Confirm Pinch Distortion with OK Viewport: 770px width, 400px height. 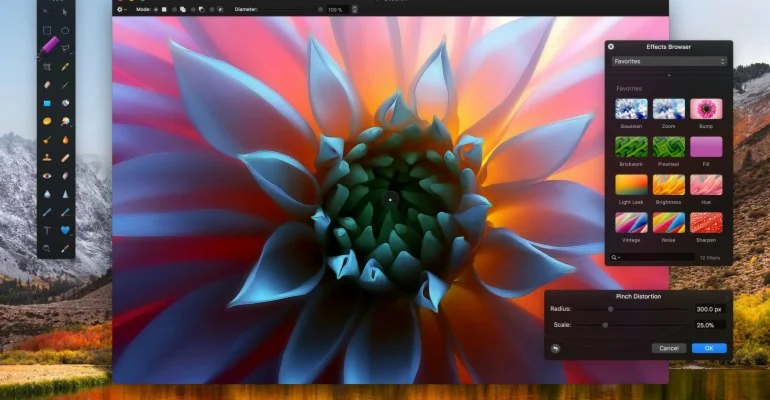pyautogui.click(x=708, y=348)
